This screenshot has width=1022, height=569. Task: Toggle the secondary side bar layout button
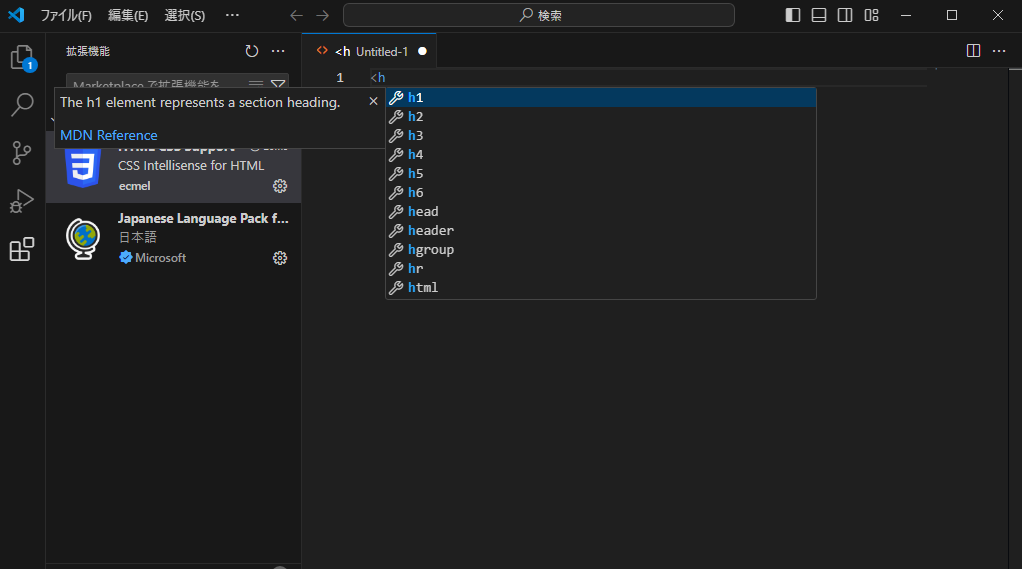coord(845,15)
